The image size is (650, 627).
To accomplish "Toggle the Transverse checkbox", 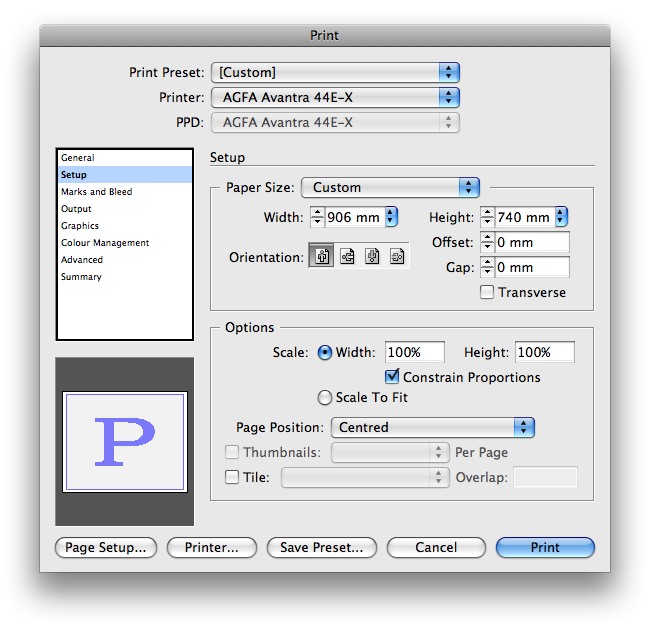I will 487,292.
